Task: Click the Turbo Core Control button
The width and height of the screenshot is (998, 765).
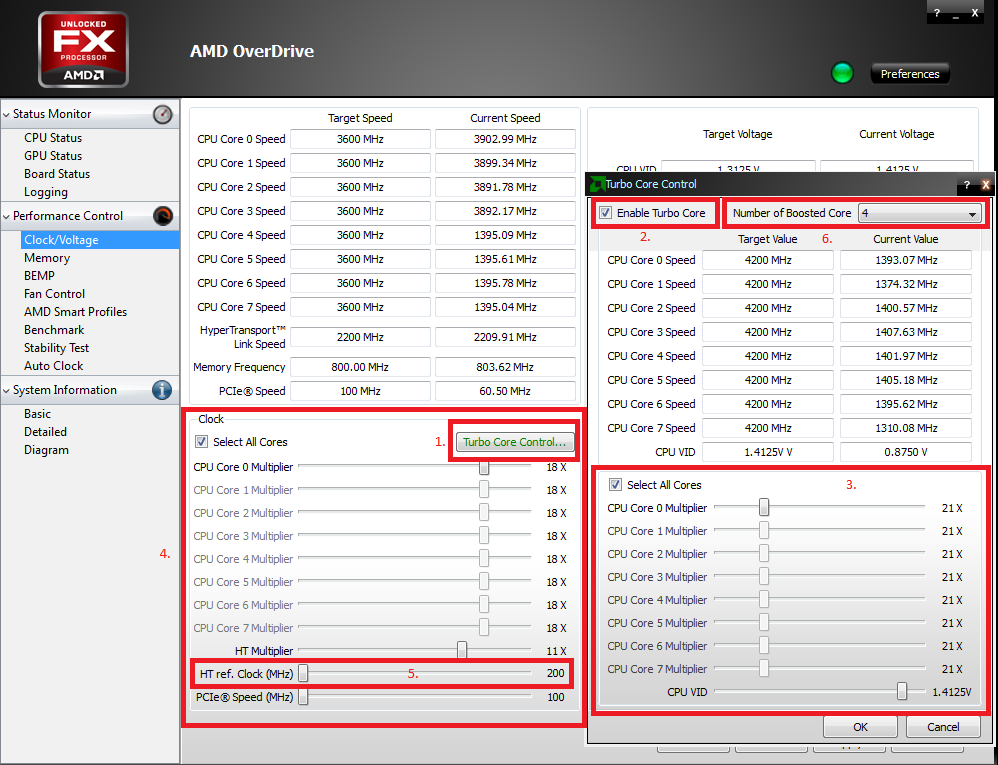Action: pos(514,442)
